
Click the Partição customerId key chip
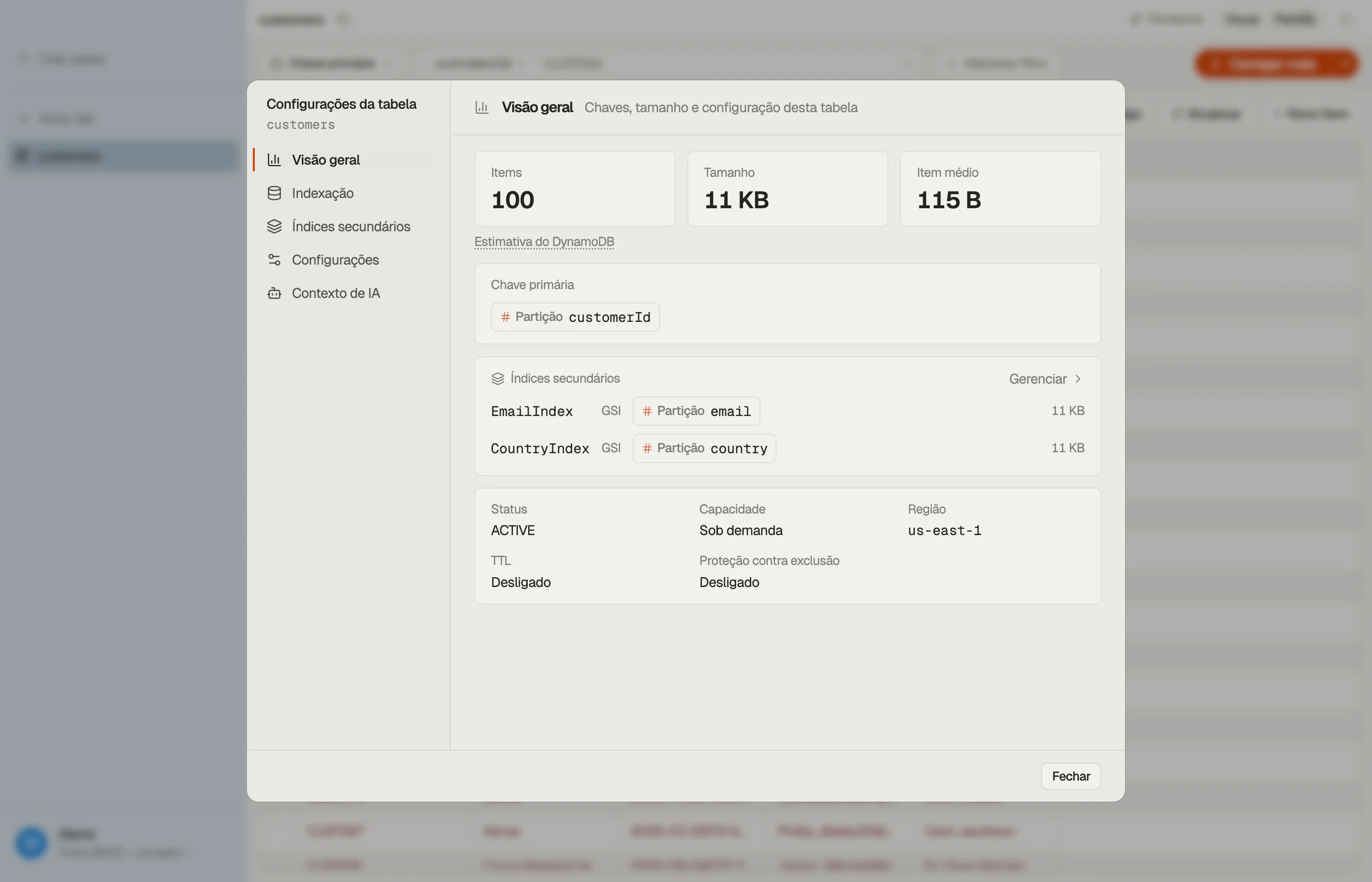(x=575, y=317)
